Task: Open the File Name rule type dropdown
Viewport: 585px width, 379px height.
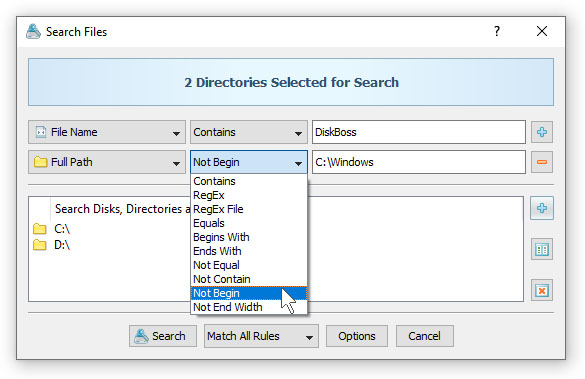Action: (x=107, y=132)
